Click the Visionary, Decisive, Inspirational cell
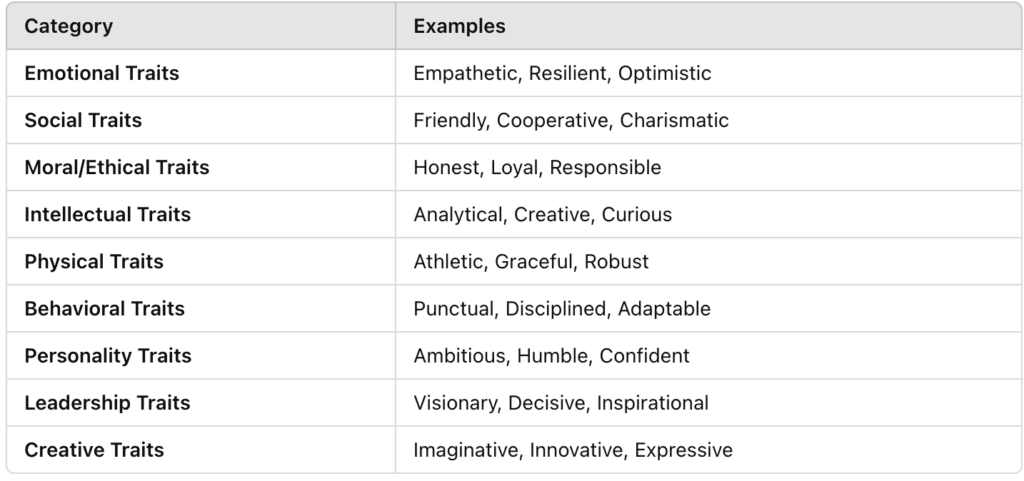The width and height of the screenshot is (1024, 481). (x=561, y=402)
